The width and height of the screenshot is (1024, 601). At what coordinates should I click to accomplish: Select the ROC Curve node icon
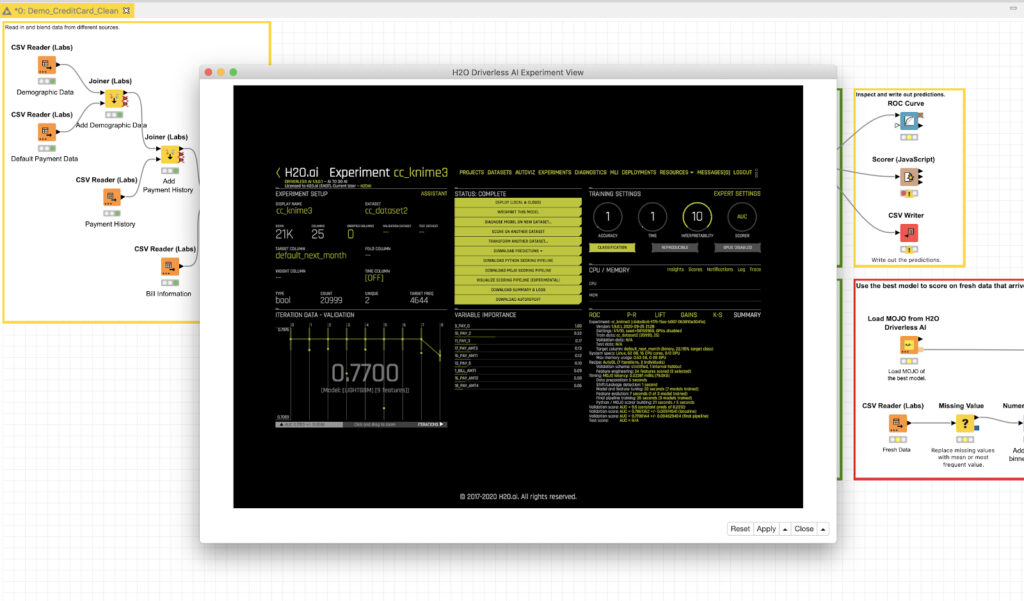[x=909, y=122]
